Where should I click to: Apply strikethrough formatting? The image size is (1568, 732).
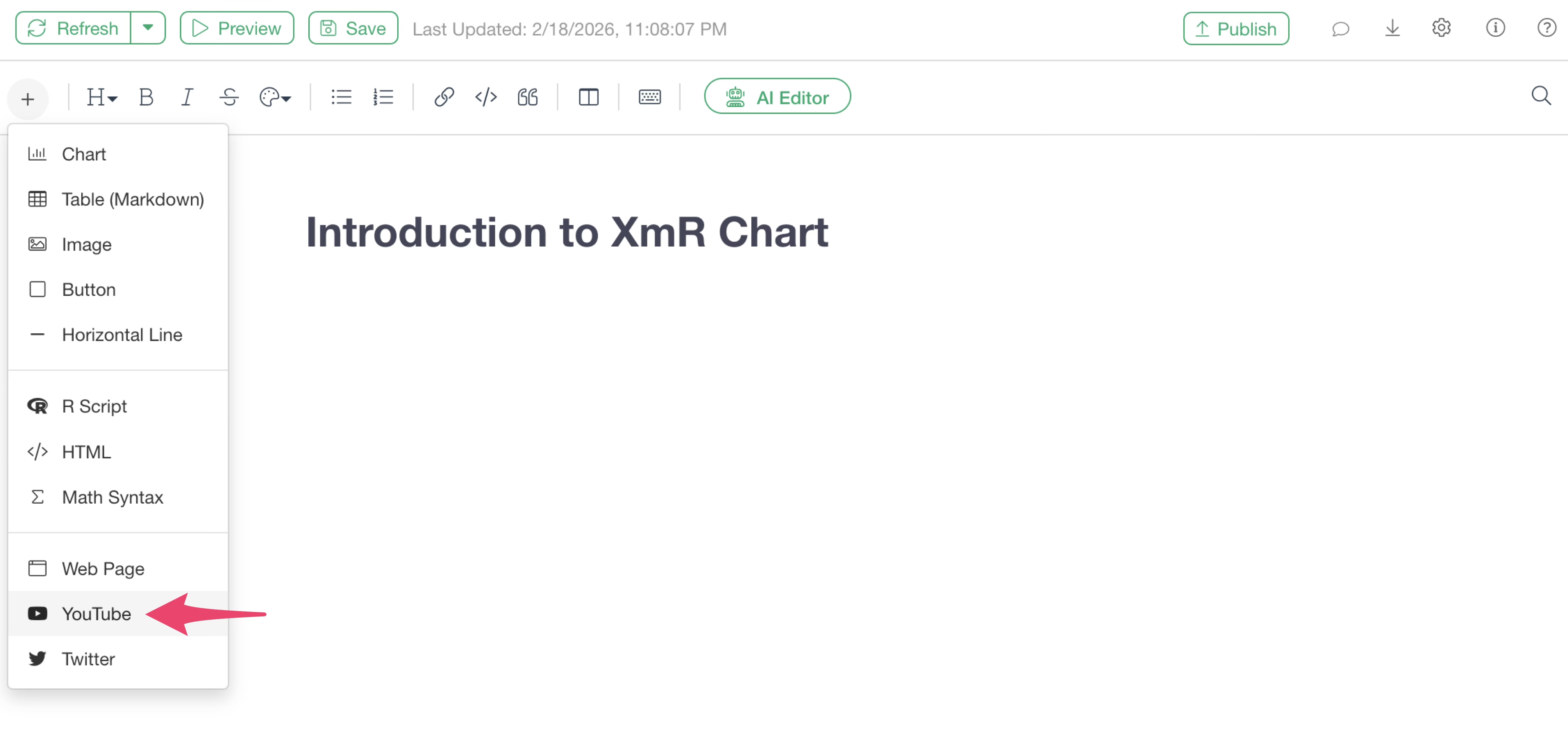tap(229, 98)
